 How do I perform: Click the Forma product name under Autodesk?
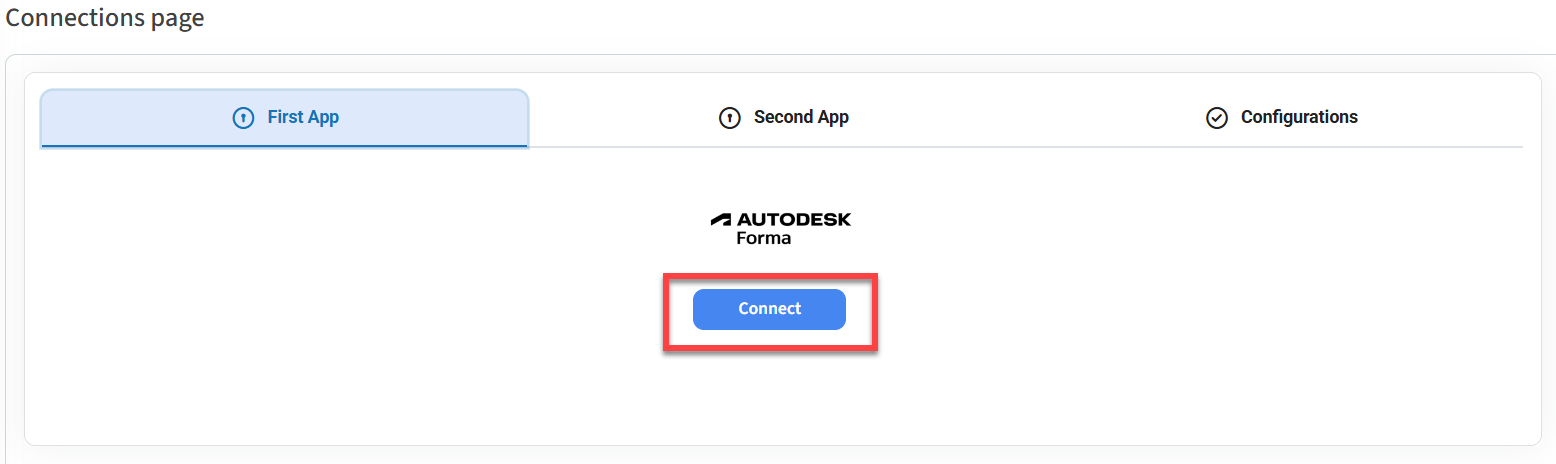tap(763, 238)
